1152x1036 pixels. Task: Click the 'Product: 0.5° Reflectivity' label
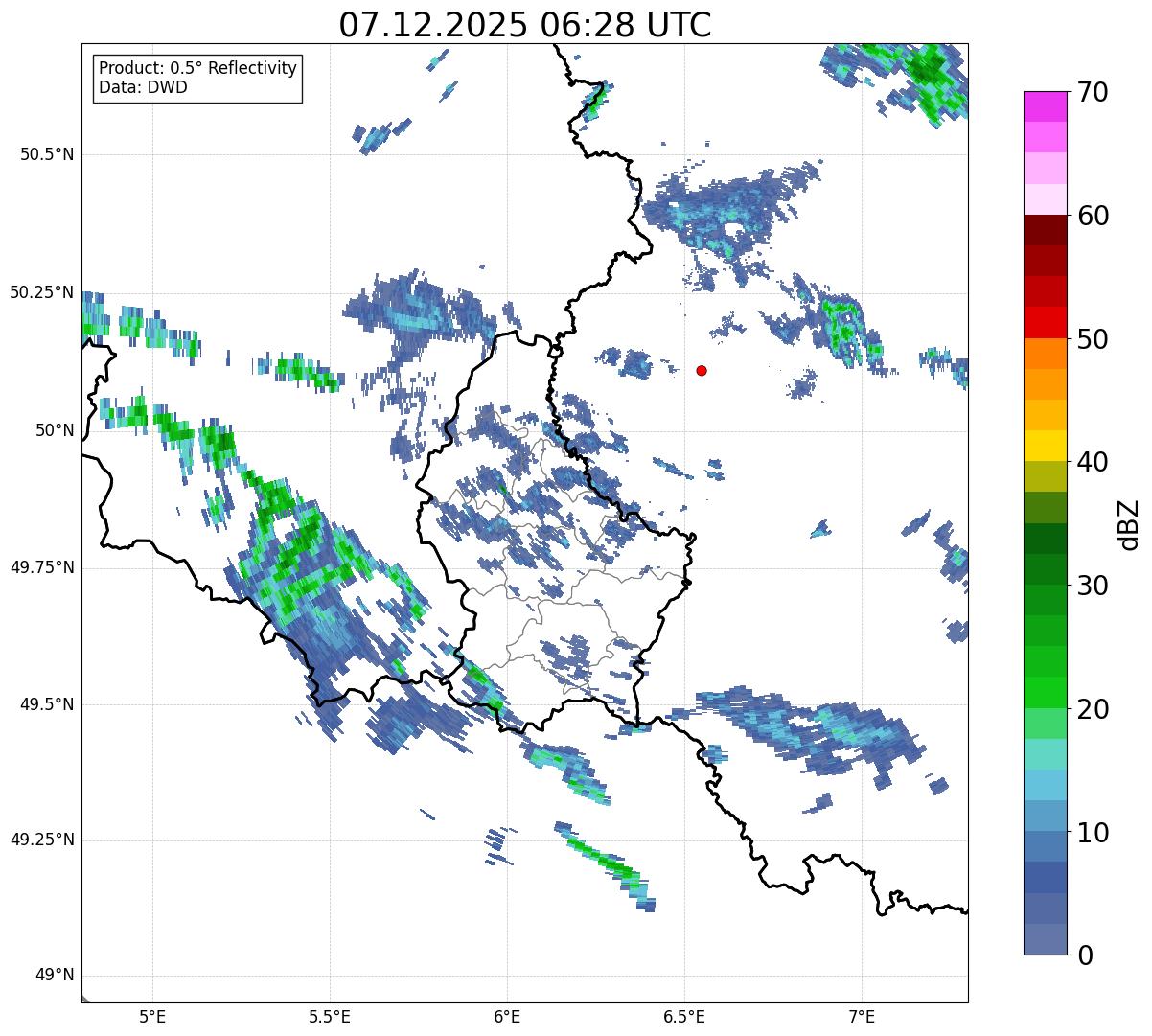click(x=197, y=69)
